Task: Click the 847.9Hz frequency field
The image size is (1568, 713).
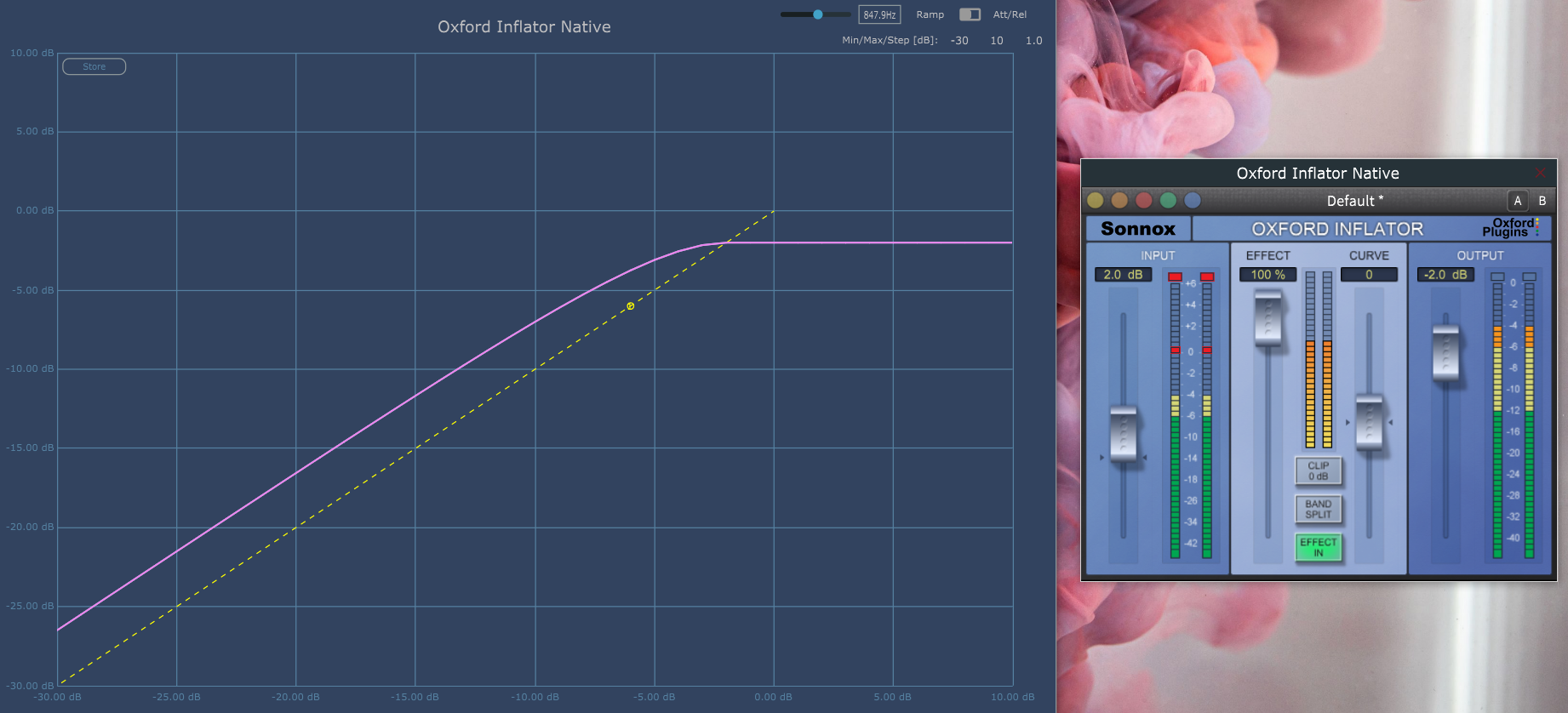Action: 879,14
